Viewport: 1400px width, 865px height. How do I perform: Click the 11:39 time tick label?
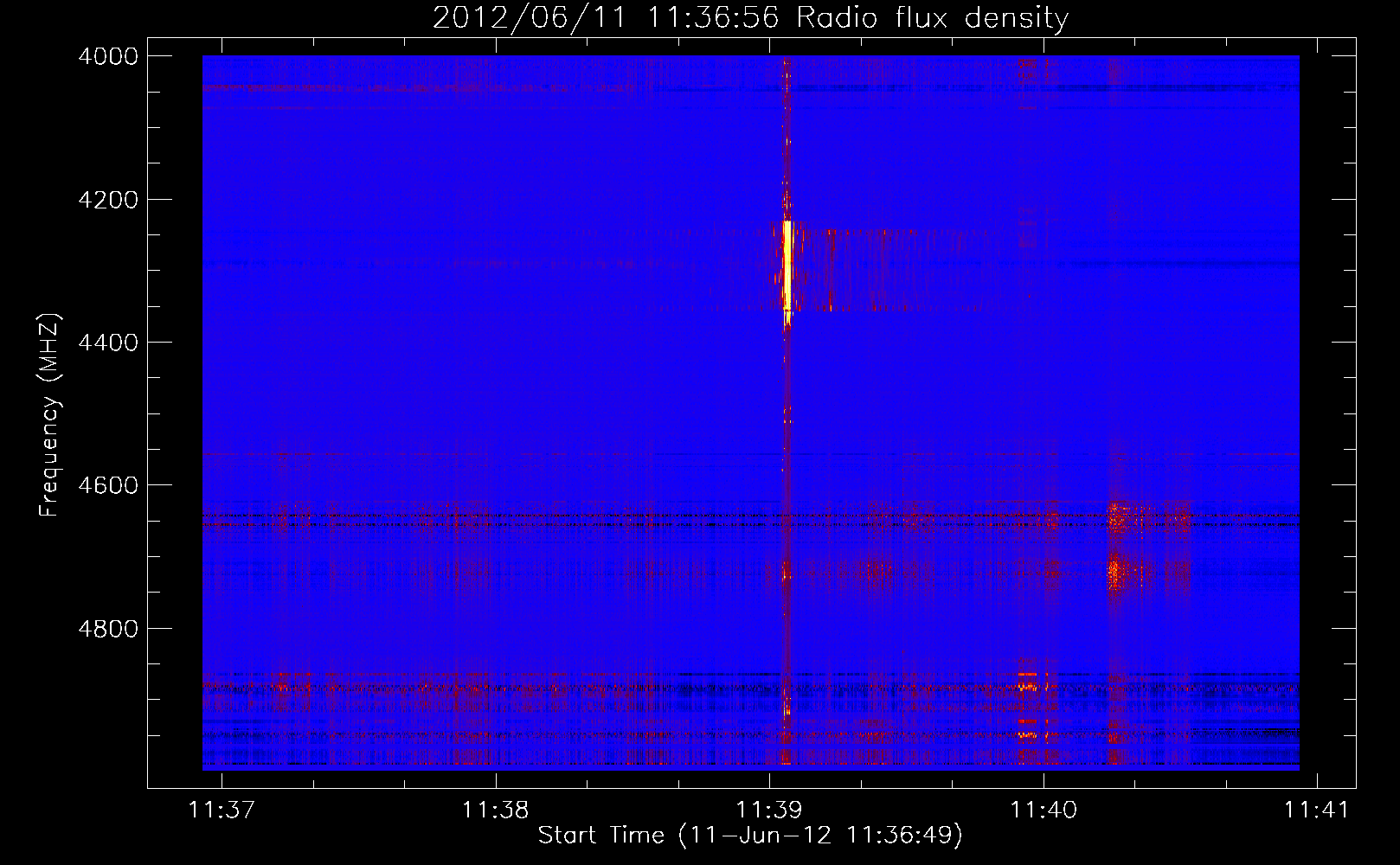tap(769, 810)
